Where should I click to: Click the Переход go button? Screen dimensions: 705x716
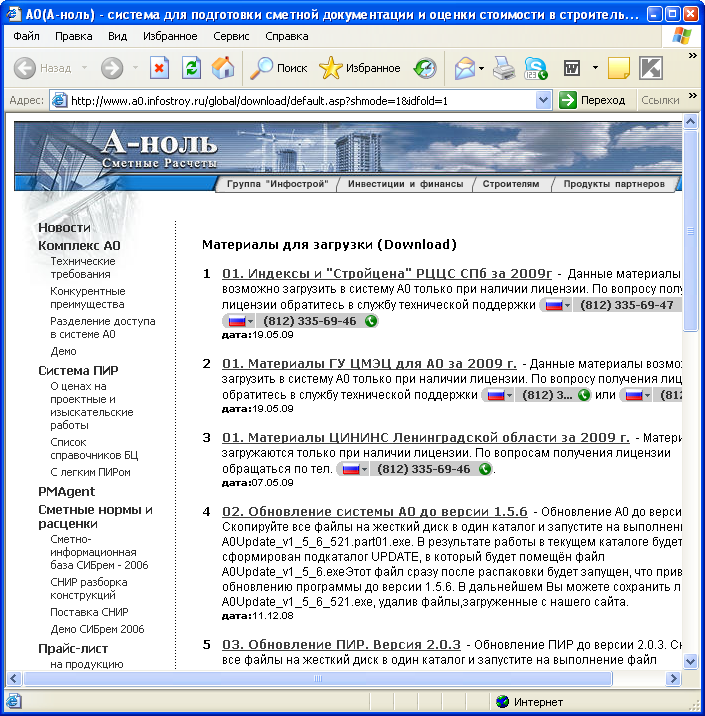[592, 100]
